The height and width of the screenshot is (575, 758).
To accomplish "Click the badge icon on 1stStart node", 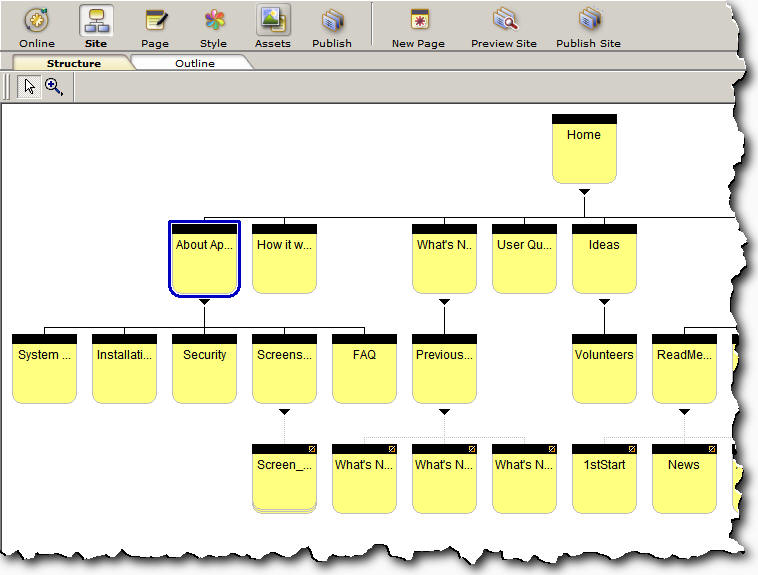I will [632, 449].
